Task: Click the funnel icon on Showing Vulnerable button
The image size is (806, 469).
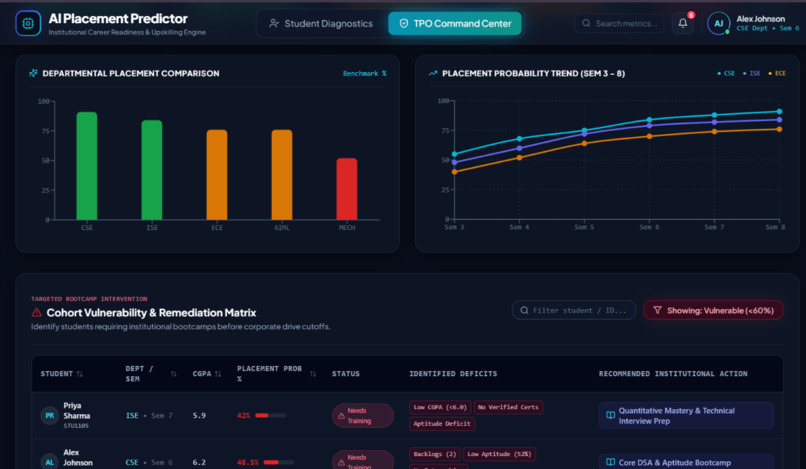Action: click(x=657, y=310)
